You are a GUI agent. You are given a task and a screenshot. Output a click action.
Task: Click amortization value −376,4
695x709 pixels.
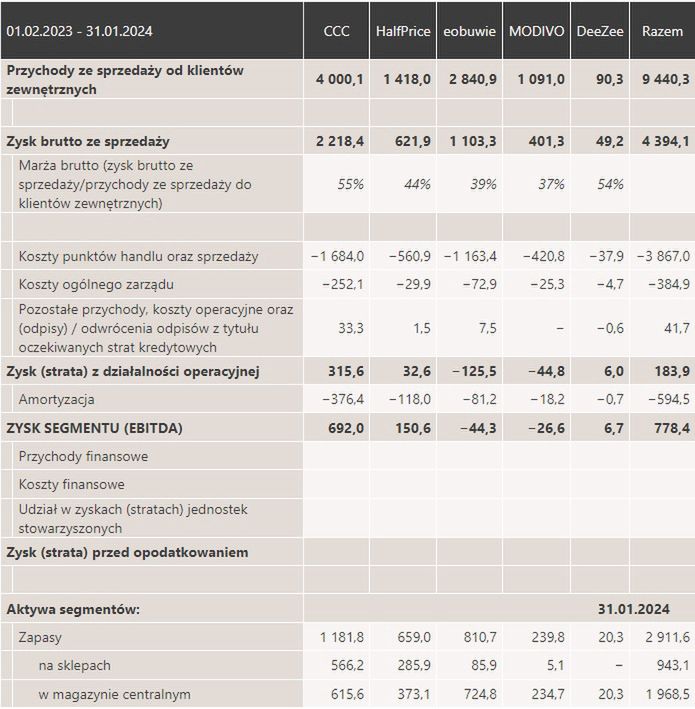[x=343, y=400]
